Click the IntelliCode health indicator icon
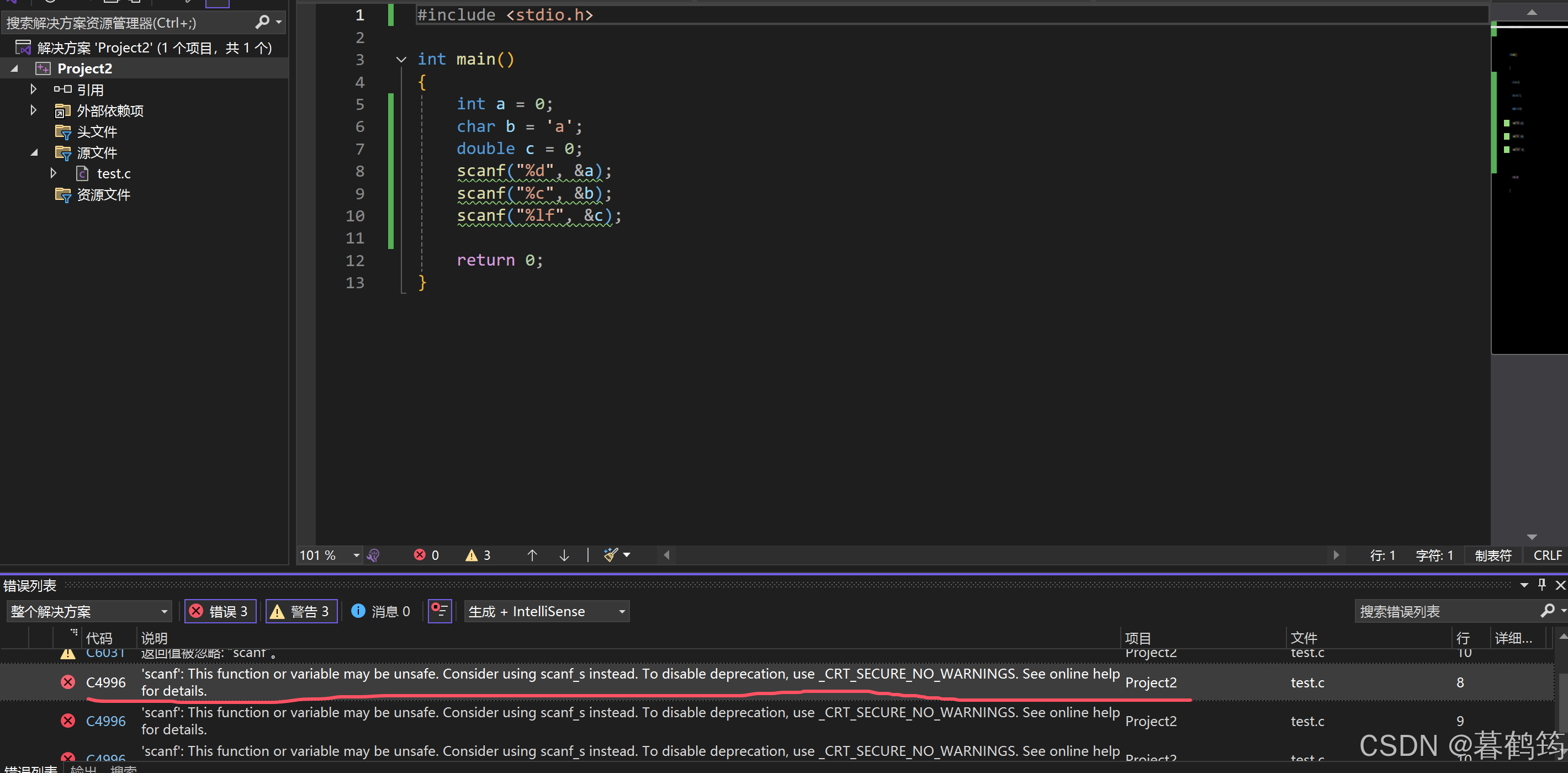Image resolution: width=1568 pixels, height=773 pixels. pos(374,555)
